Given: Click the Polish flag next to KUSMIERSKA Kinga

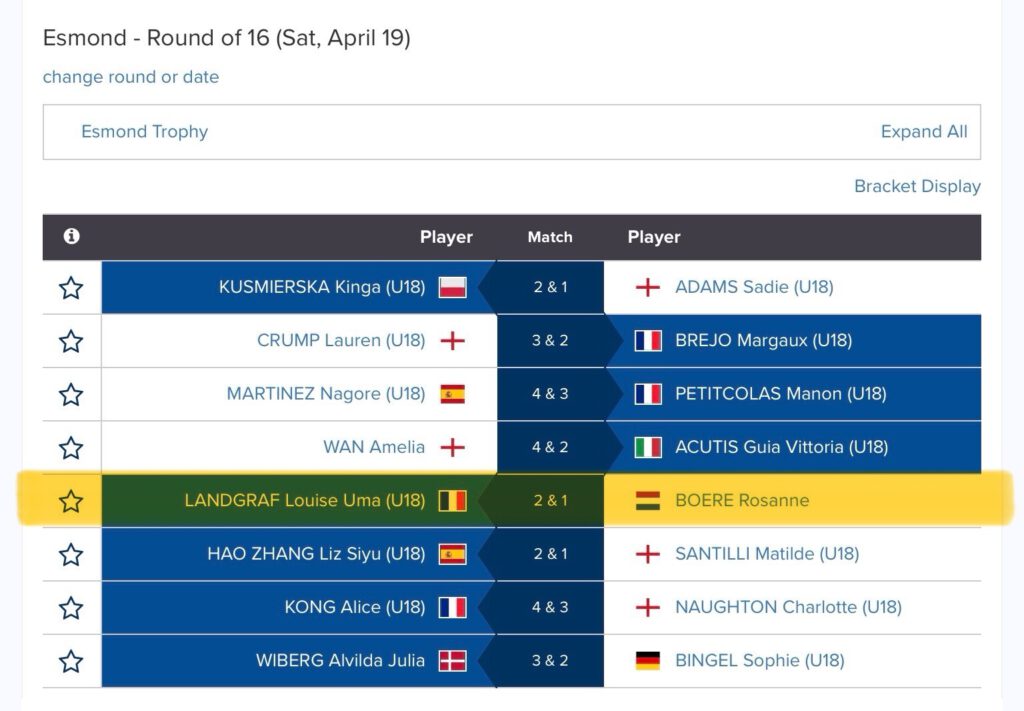Looking at the screenshot, I should tap(453, 287).
